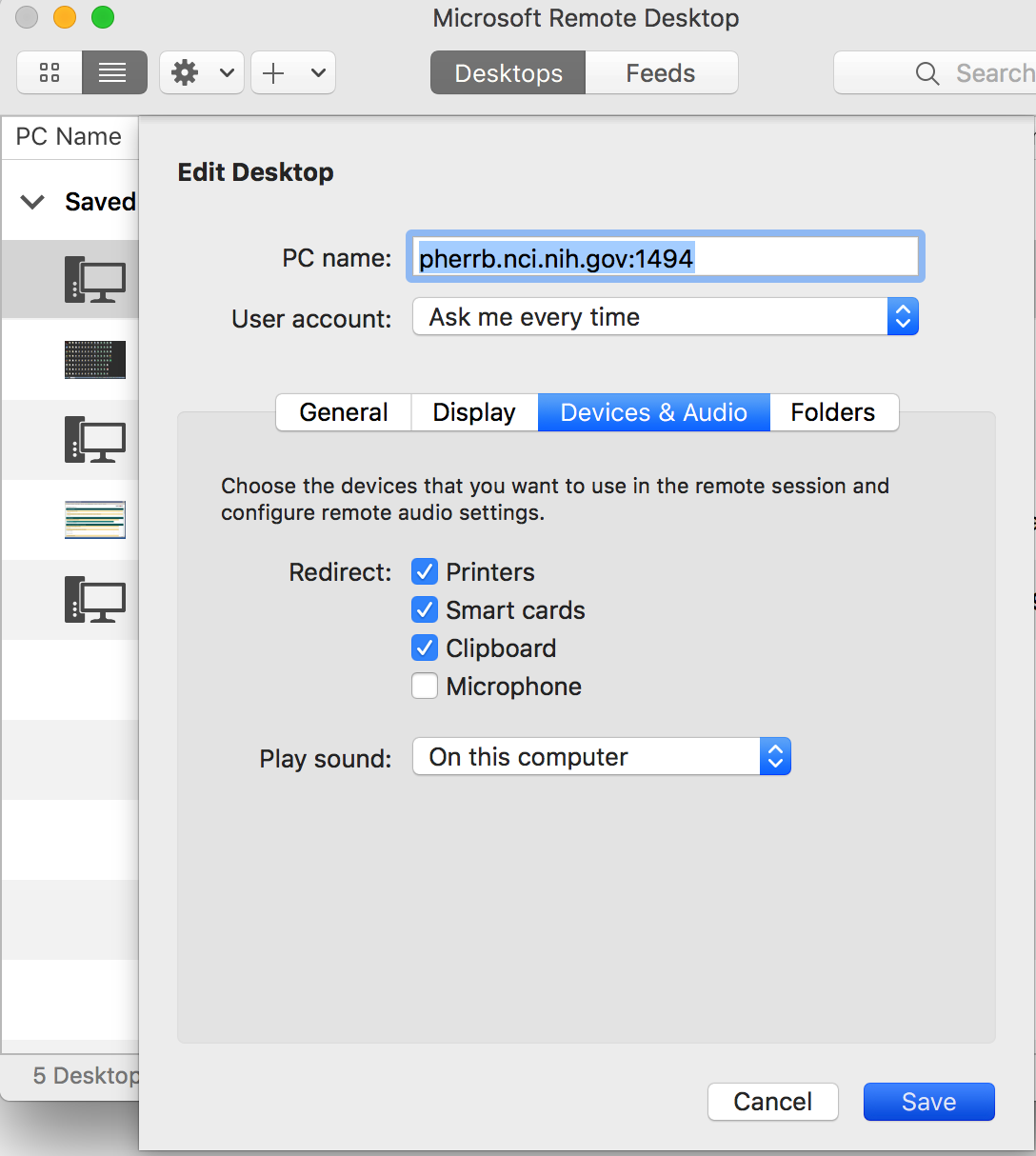Switch to list view icon
This screenshot has width=1036, height=1156.
[x=114, y=72]
